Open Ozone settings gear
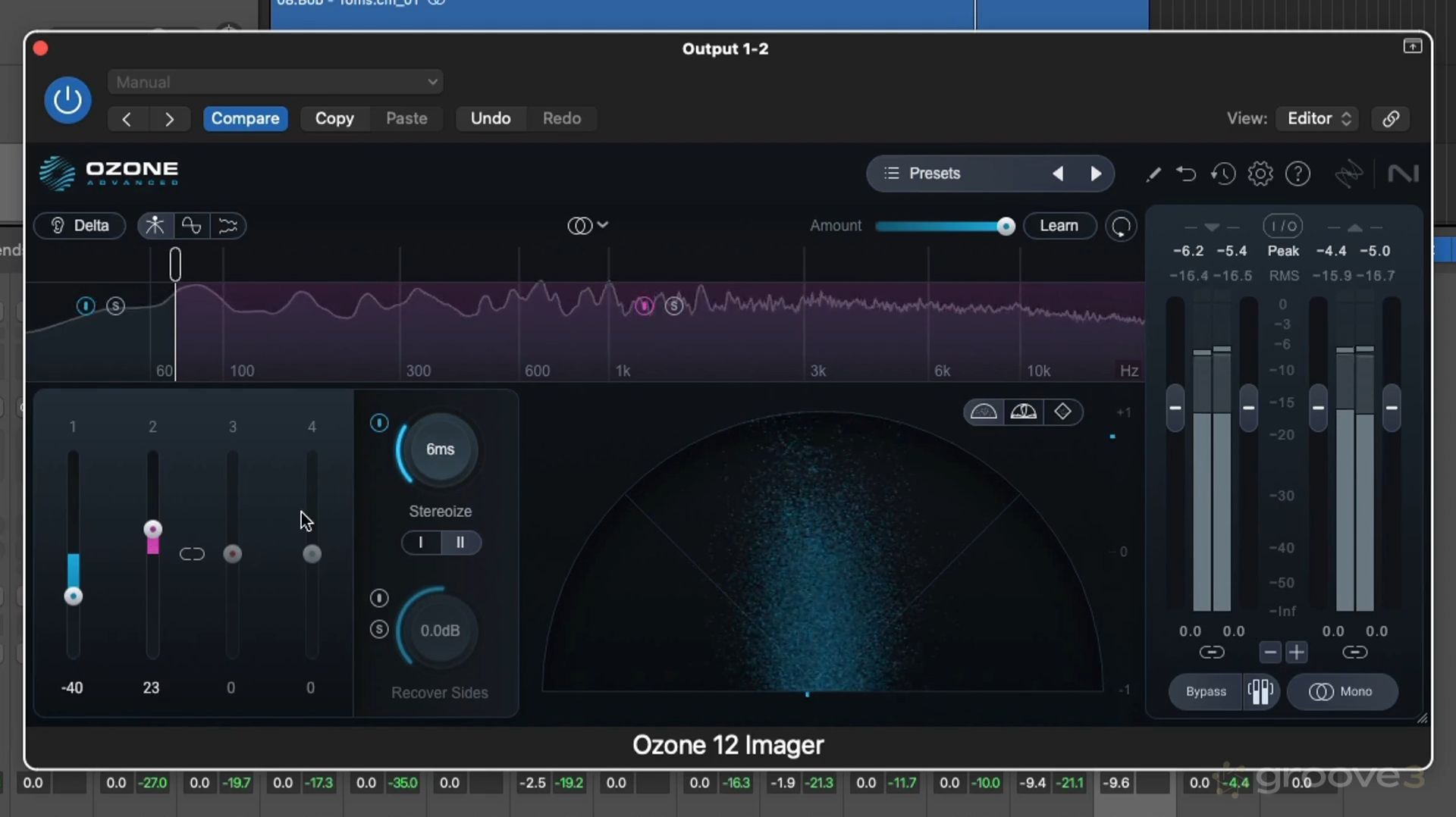The height and width of the screenshot is (817, 1456). 1260,174
